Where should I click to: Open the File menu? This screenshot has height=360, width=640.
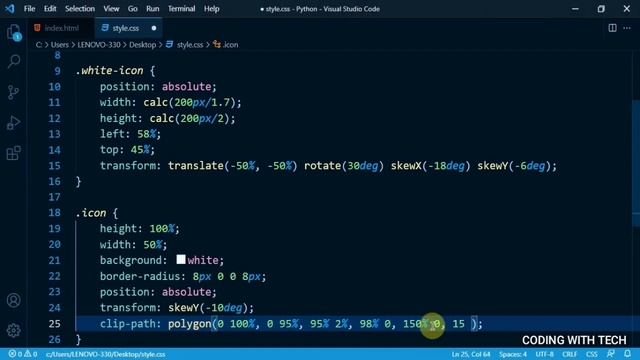point(29,9)
